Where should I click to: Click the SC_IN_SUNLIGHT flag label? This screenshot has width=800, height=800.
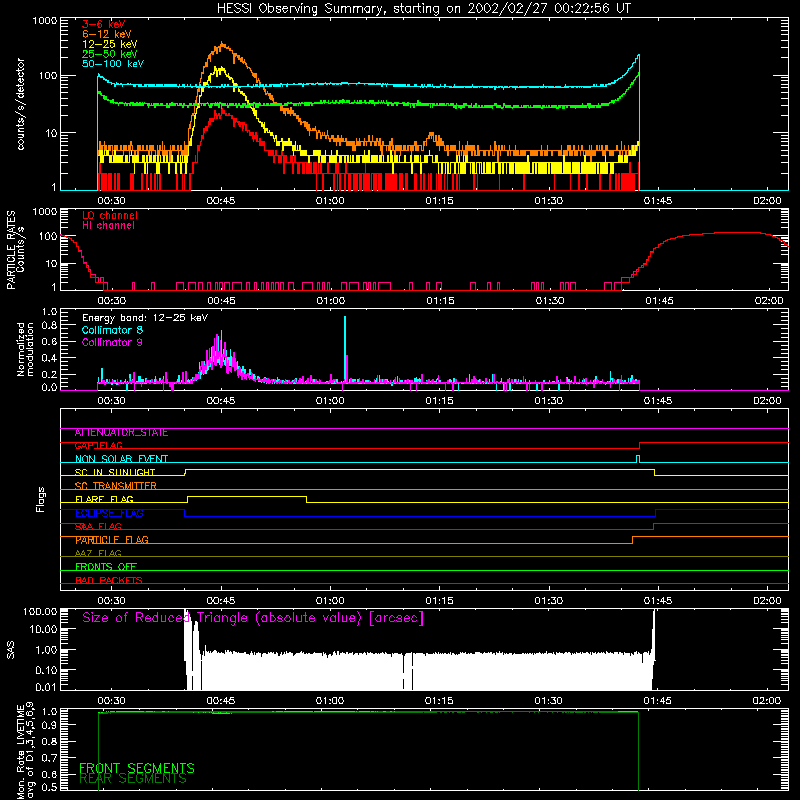point(115,472)
